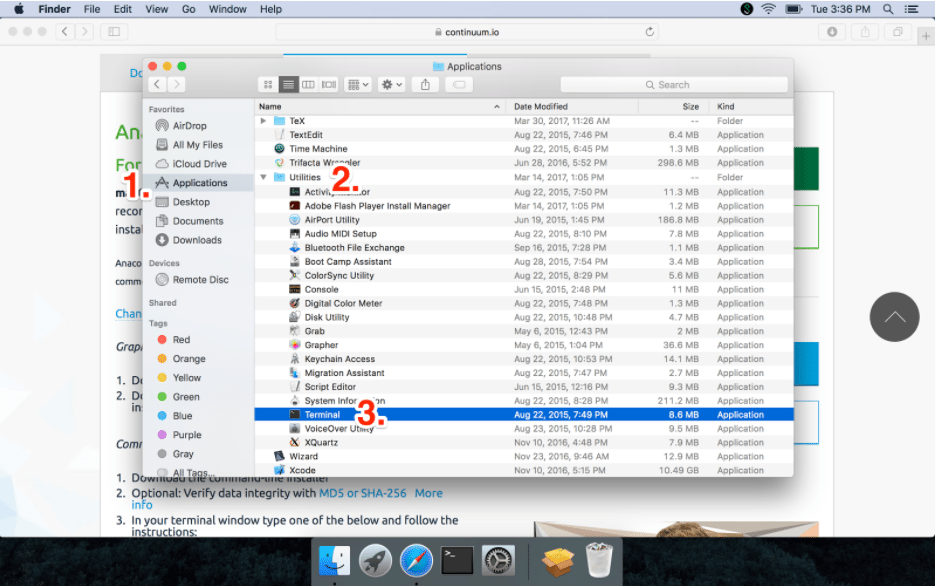Image resolution: width=936 pixels, height=586 pixels.
Task: Open Downloads in the sidebar
Action: coord(198,240)
